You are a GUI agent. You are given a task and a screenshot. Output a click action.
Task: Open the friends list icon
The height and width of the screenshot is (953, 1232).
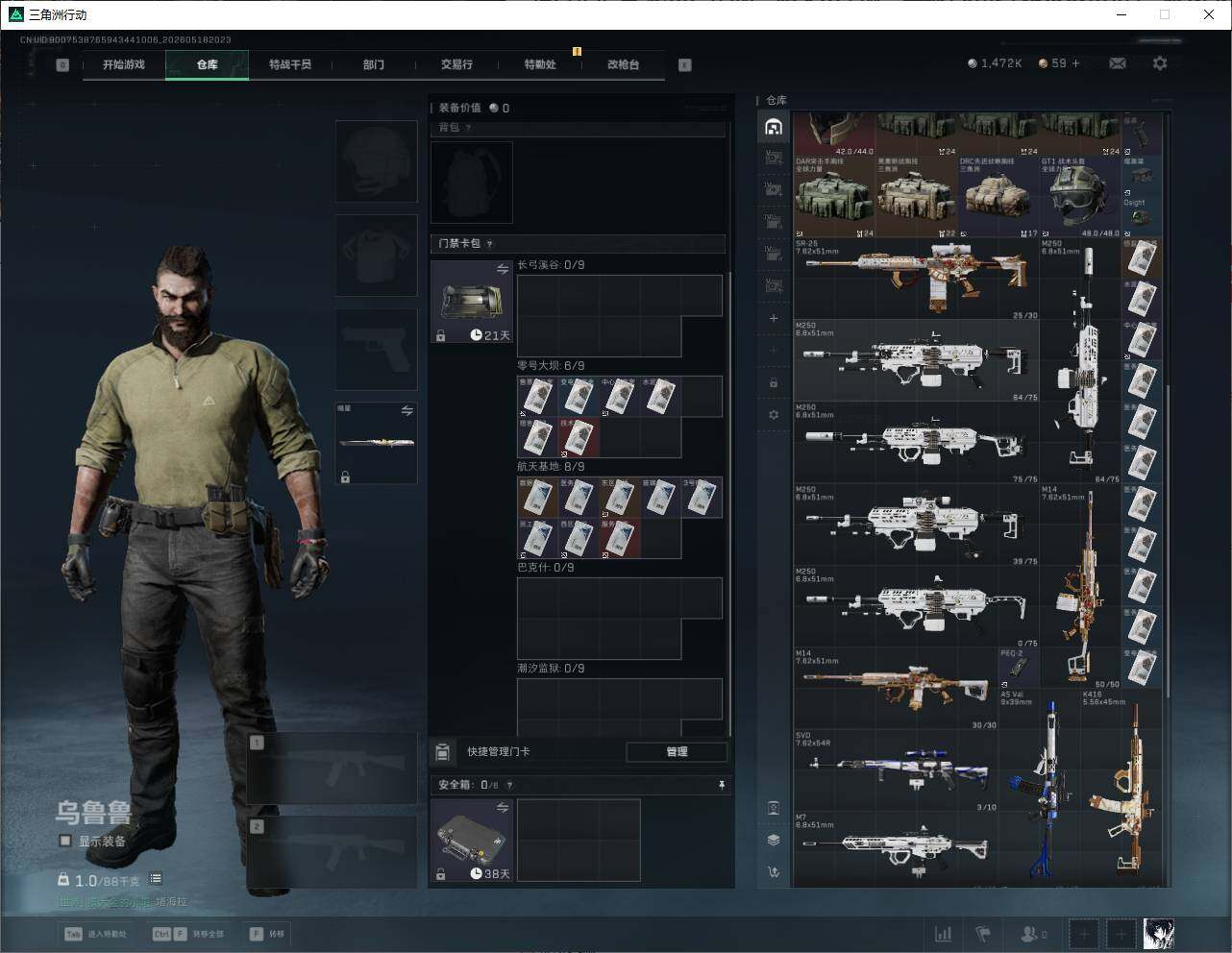coord(1033,934)
